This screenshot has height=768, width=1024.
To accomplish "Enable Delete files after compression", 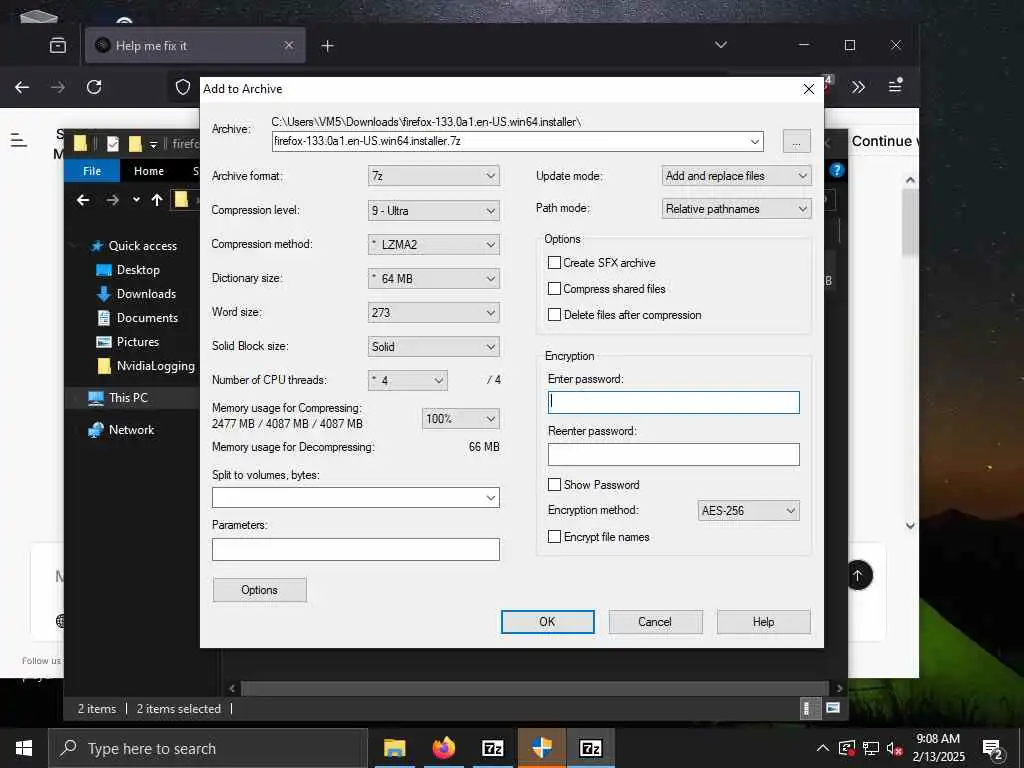I will click(554, 315).
